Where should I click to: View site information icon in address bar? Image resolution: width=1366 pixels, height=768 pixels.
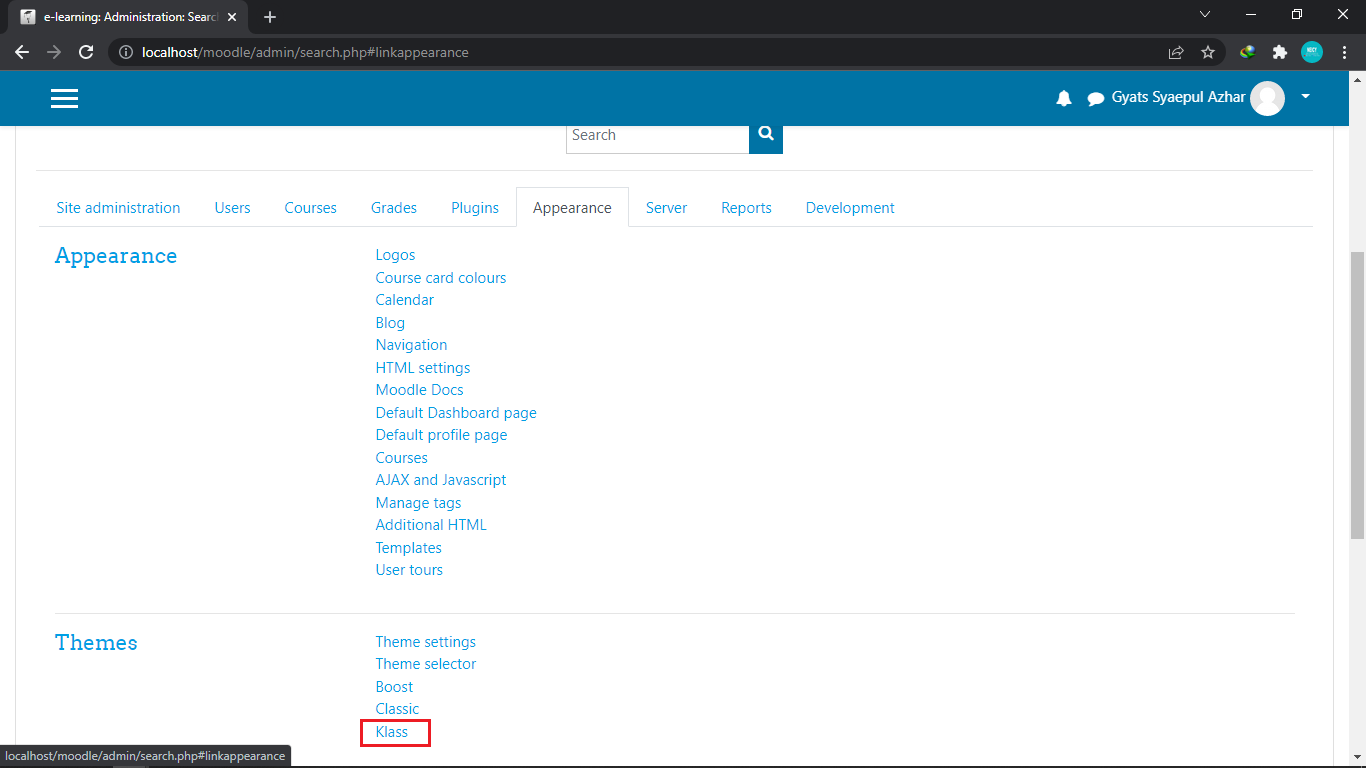click(126, 52)
